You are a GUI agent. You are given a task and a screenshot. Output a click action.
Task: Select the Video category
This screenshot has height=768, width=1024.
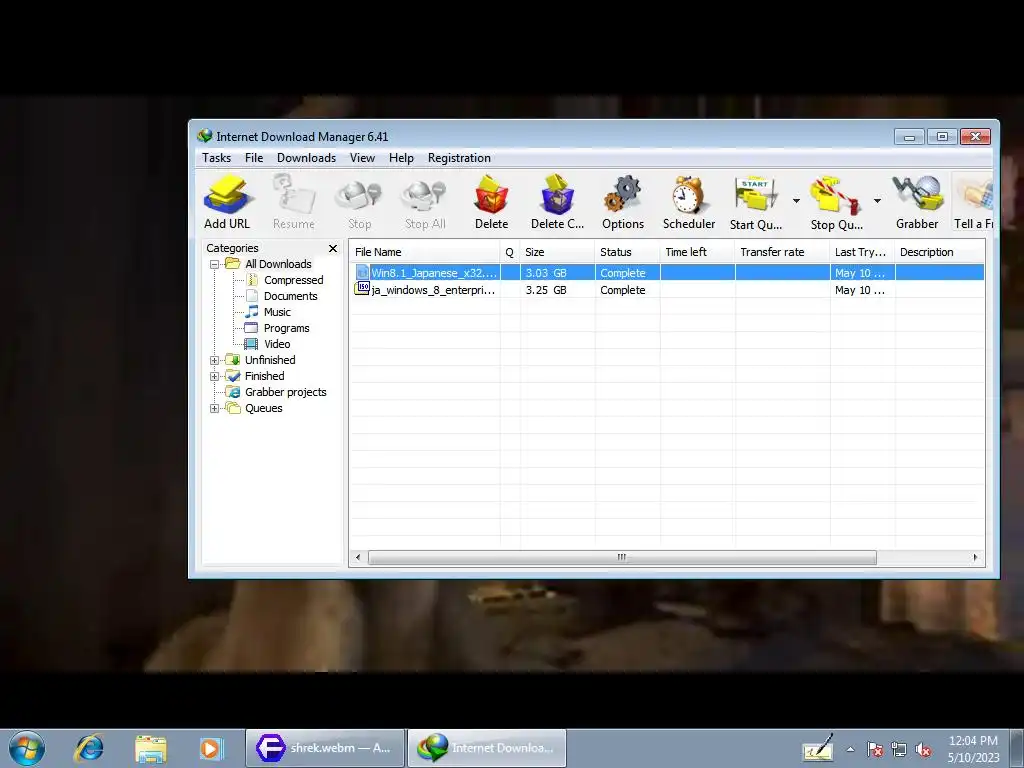[x=277, y=344]
